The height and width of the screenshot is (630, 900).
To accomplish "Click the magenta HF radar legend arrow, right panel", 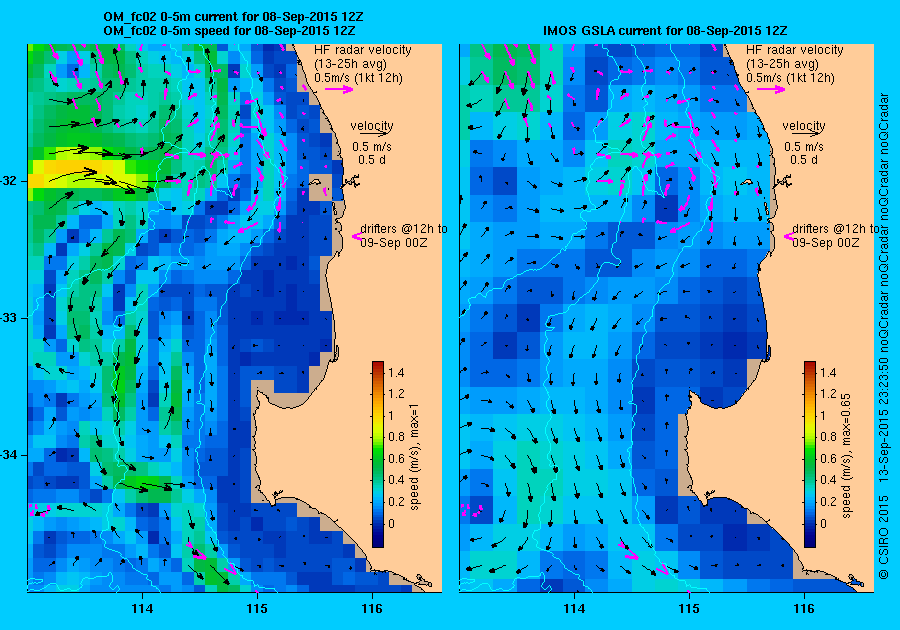I will [771, 89].
